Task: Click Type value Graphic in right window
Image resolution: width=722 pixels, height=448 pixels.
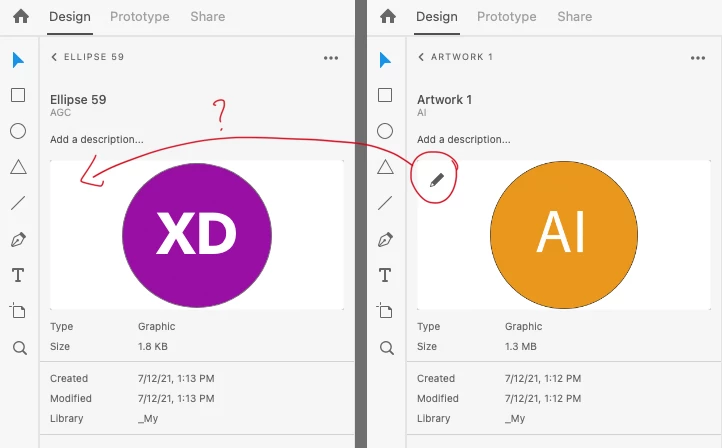Action: tap(524, 326)
